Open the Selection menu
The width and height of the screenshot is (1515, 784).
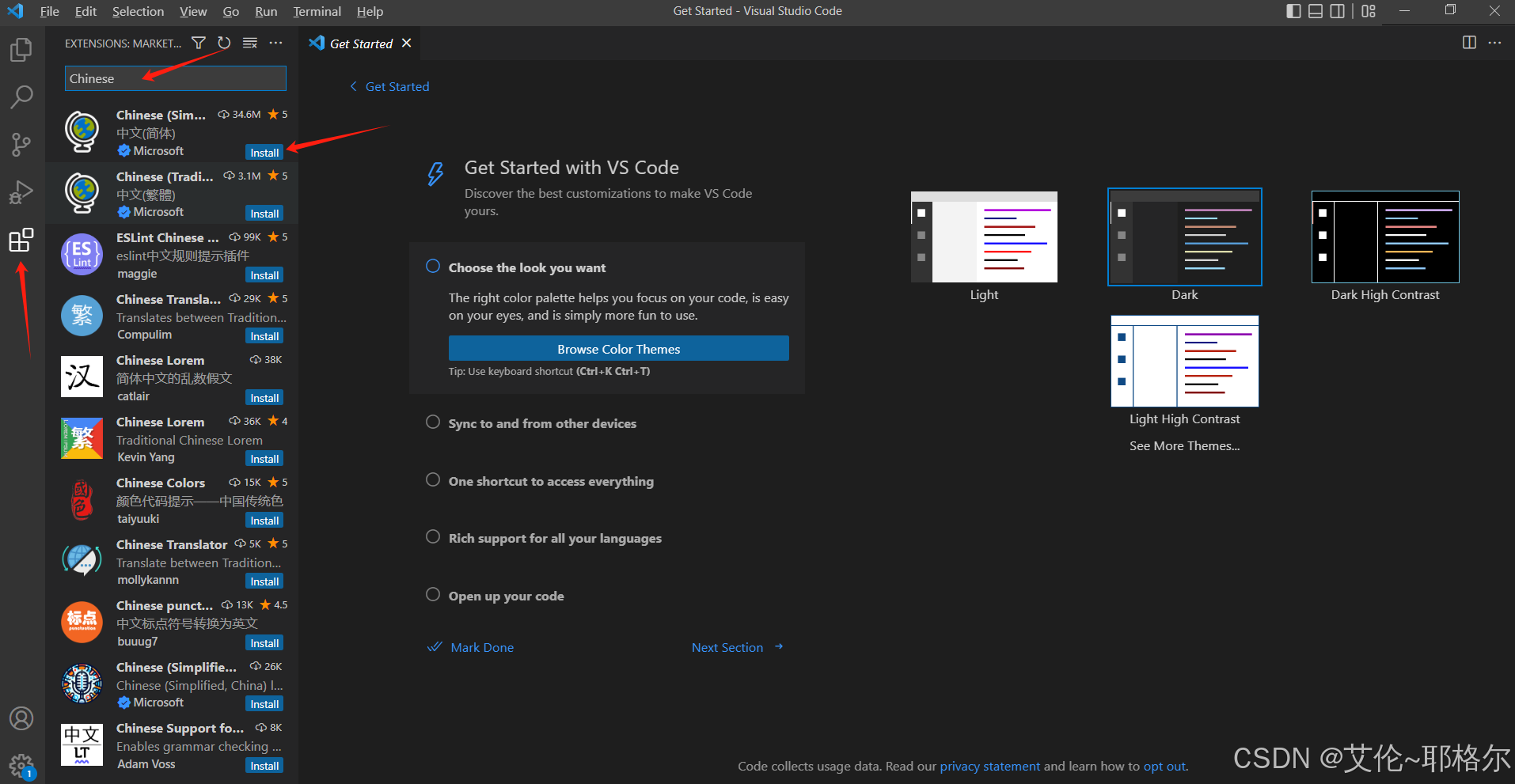(x=138, y=11)
